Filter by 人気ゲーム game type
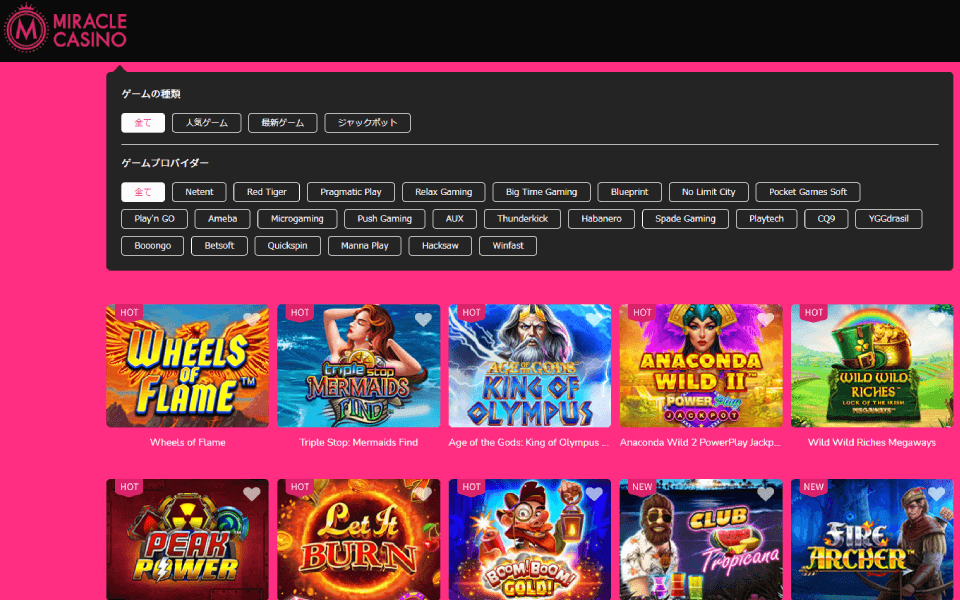 click(206, 123)
